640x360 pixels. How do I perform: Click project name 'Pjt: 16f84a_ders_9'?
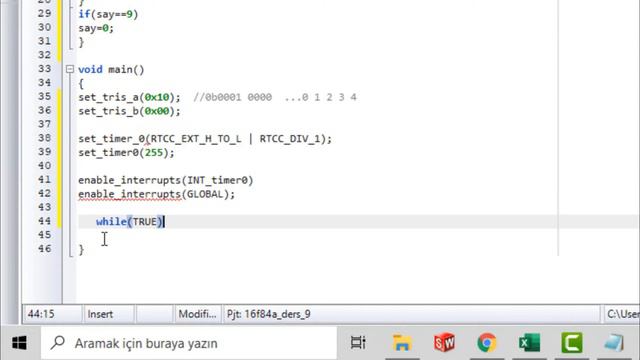[x=269, y=314]
